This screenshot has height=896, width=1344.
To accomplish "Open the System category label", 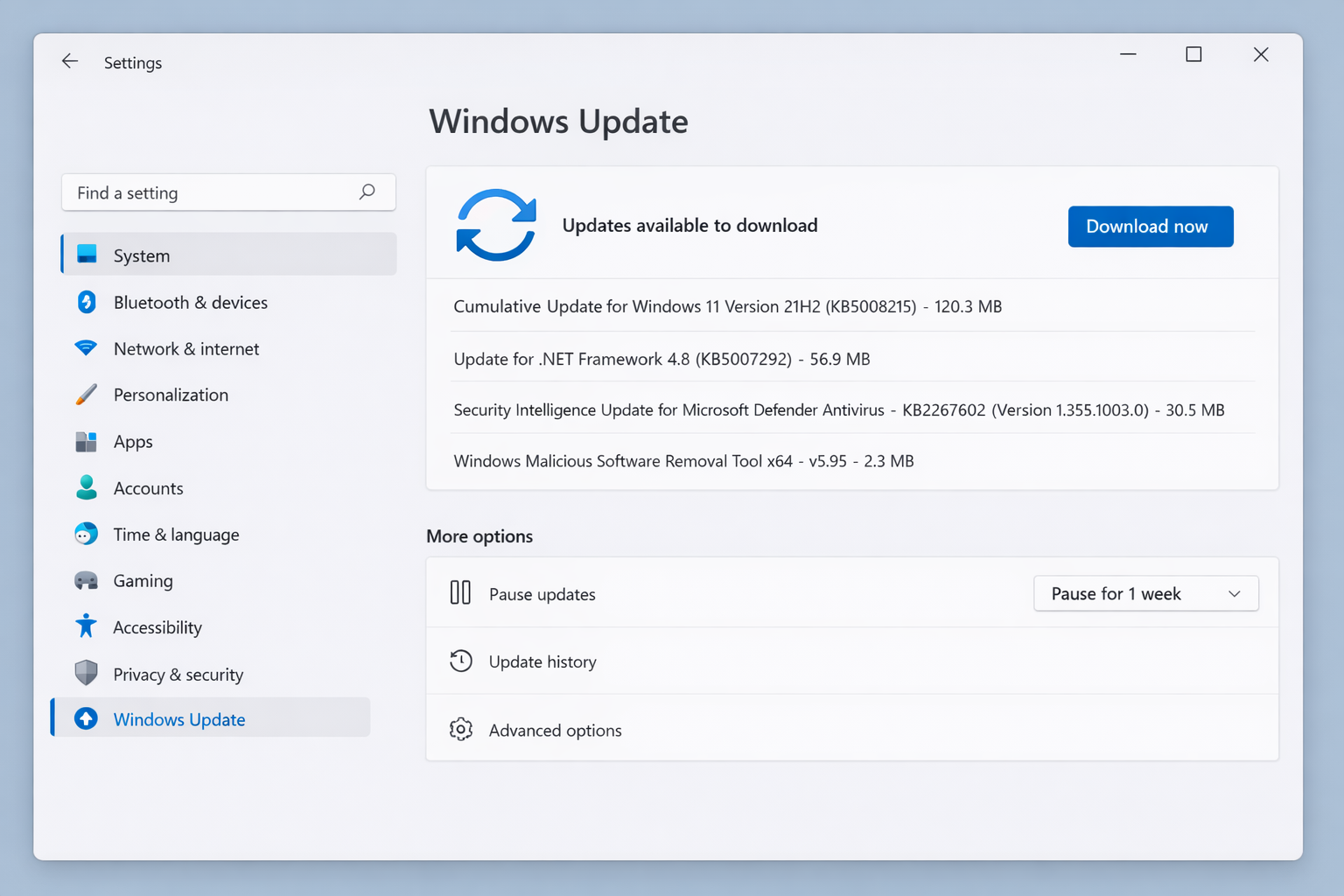I will [142, 255].
